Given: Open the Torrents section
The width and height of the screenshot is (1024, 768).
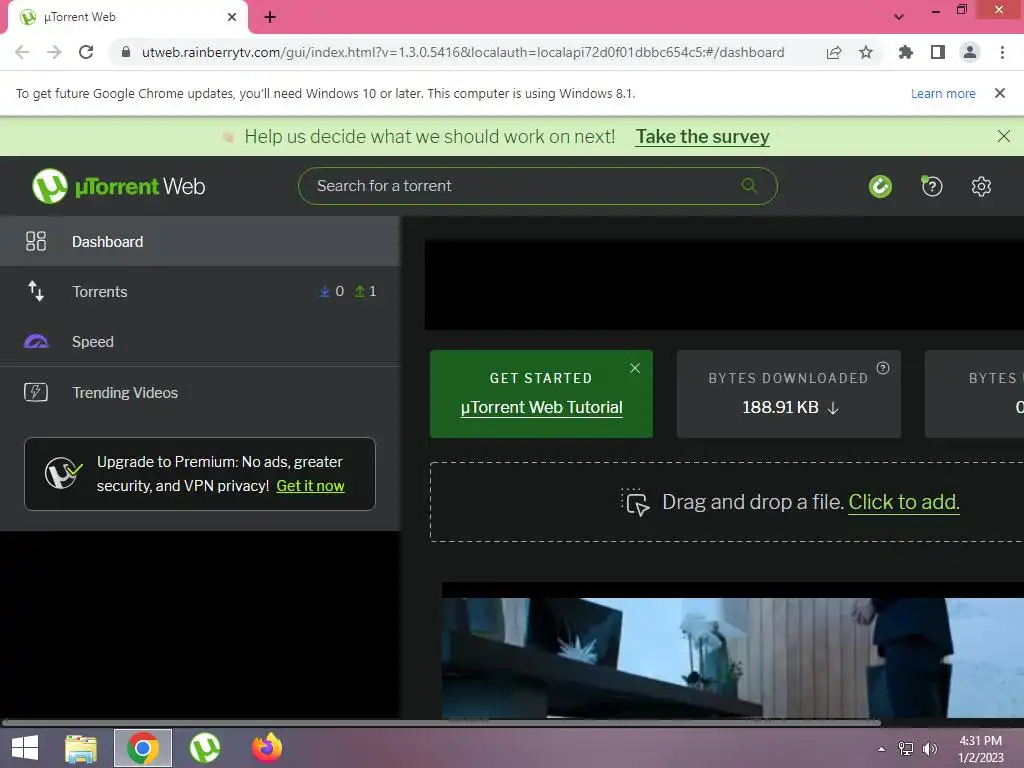Looking at the screenshot, I should tap(200, 291).
